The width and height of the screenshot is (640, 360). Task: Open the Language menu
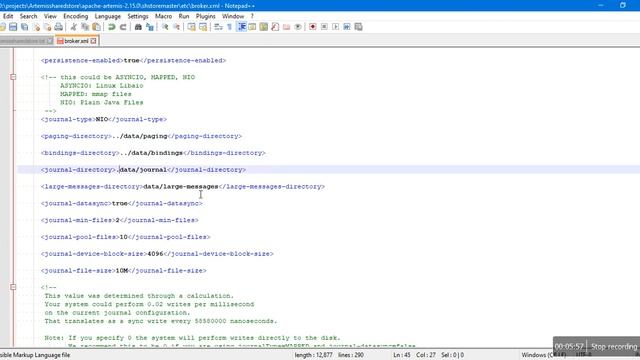[x=108, y=16]
